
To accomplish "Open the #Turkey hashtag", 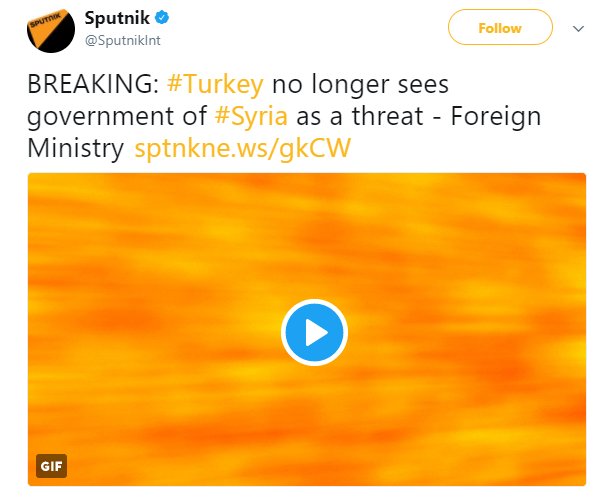I will [x=218, y=85].
